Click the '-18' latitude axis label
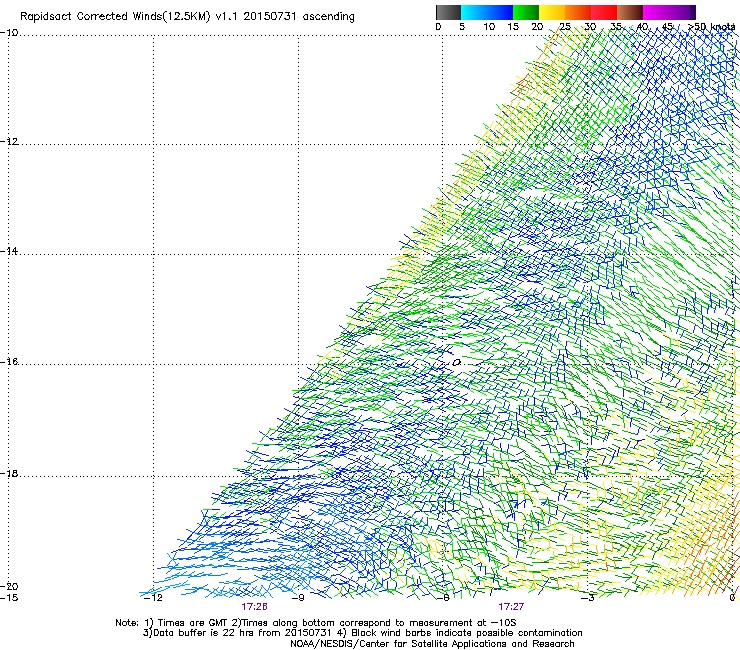This screenshot has width=740, height=650. [9, 473]
